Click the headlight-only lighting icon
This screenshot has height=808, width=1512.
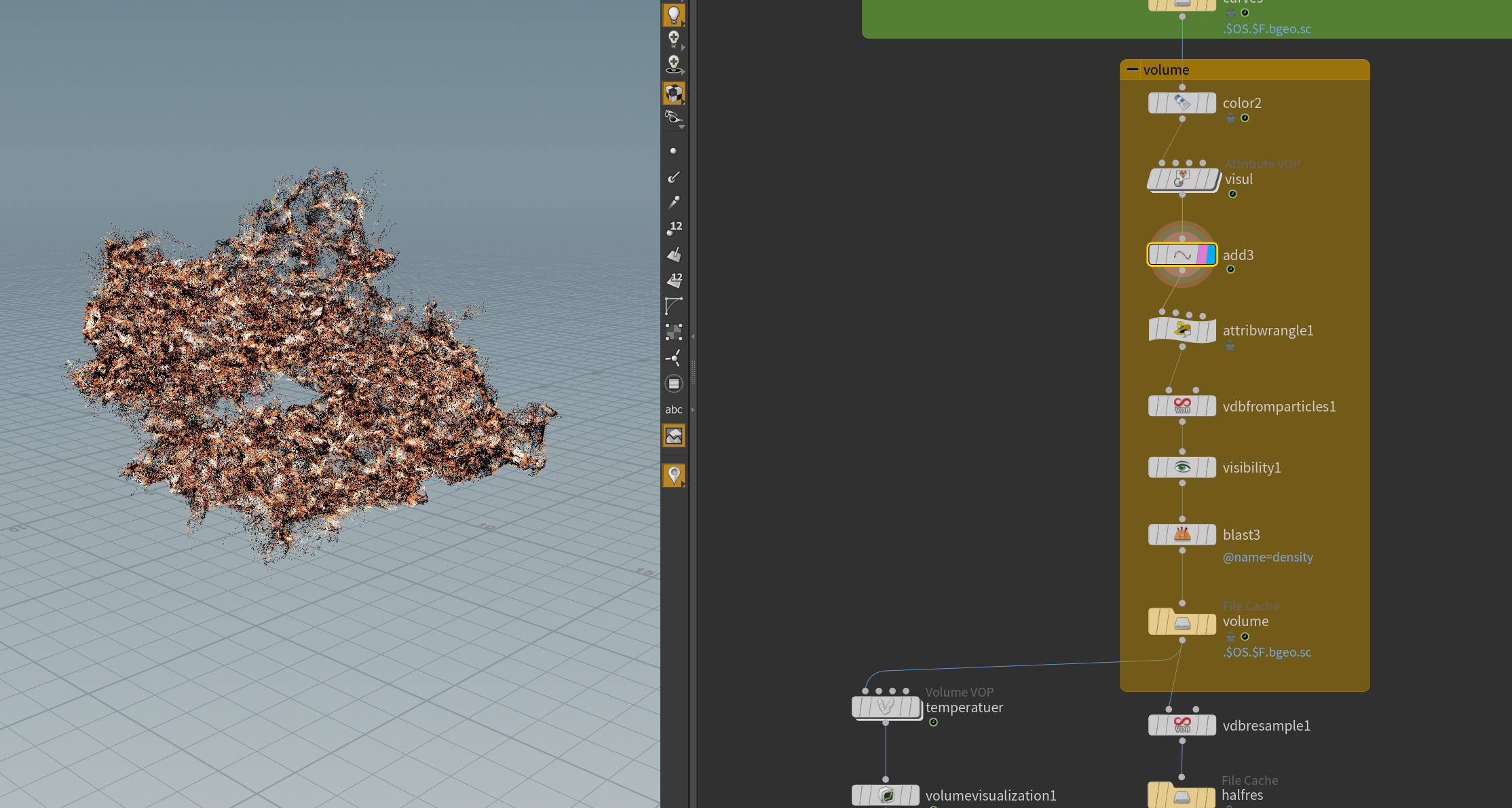coord(673,39)
